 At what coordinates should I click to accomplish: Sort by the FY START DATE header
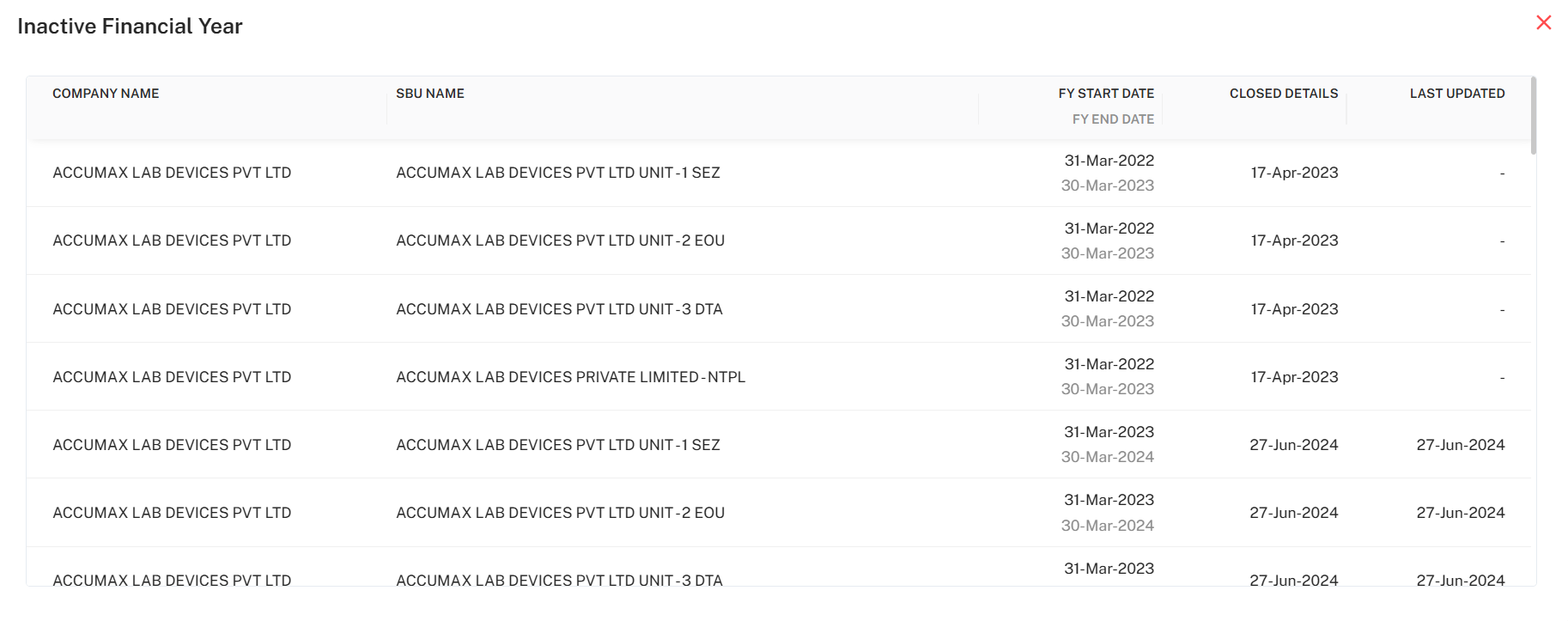click(1105, 94)
